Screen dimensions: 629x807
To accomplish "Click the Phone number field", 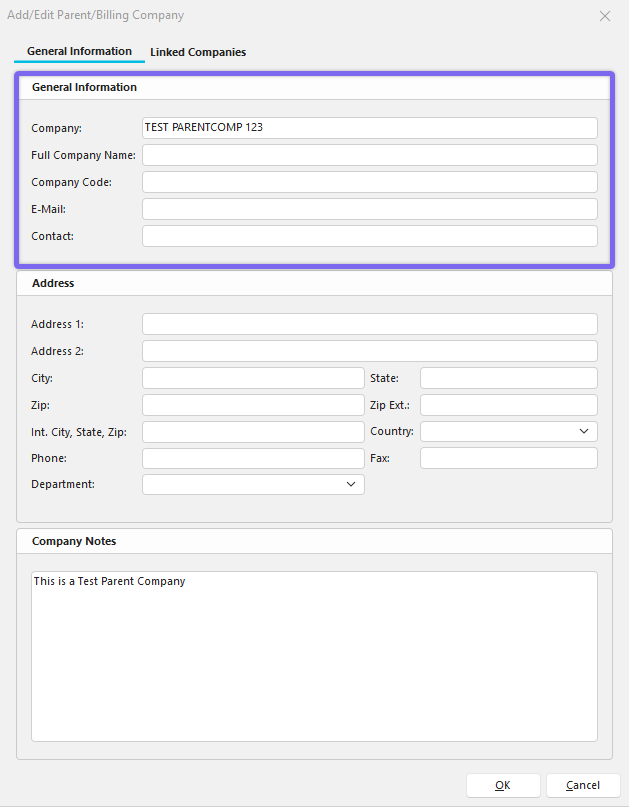I will (253, 458).
